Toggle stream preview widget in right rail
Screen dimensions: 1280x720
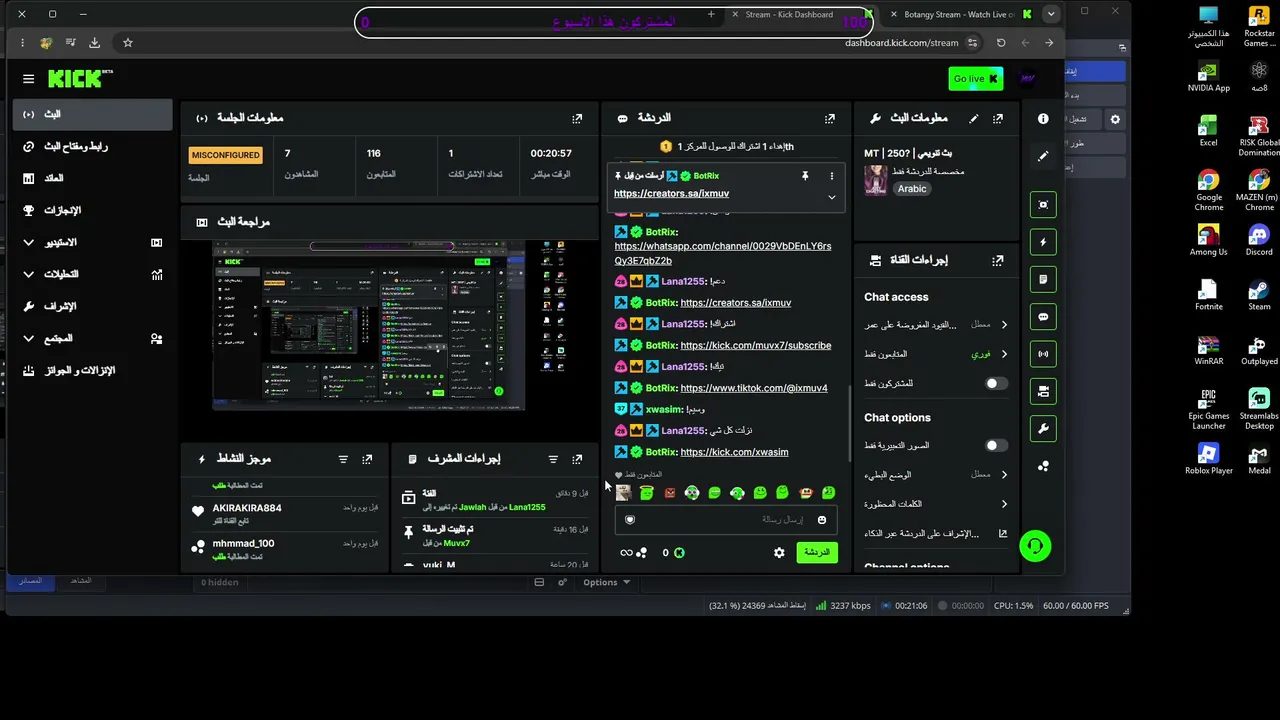[1043, 204]
